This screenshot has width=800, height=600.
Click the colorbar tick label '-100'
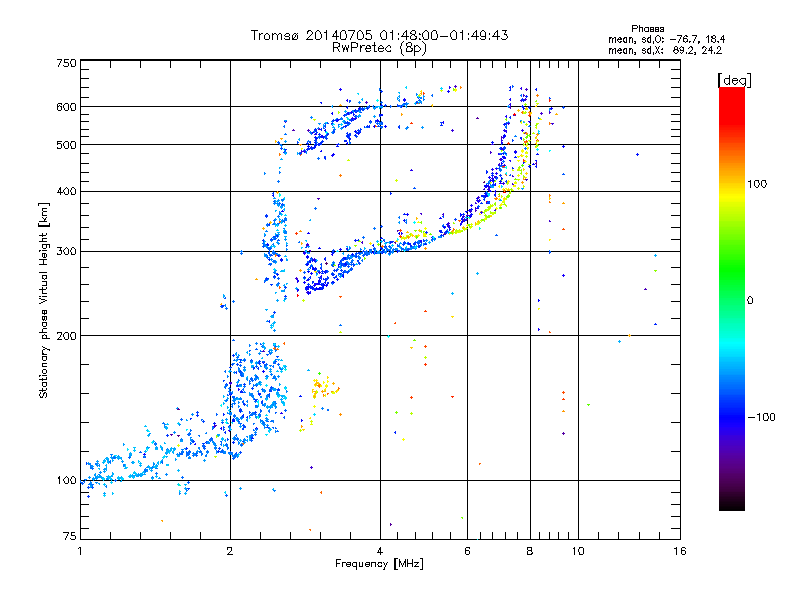tap(761, 417)
